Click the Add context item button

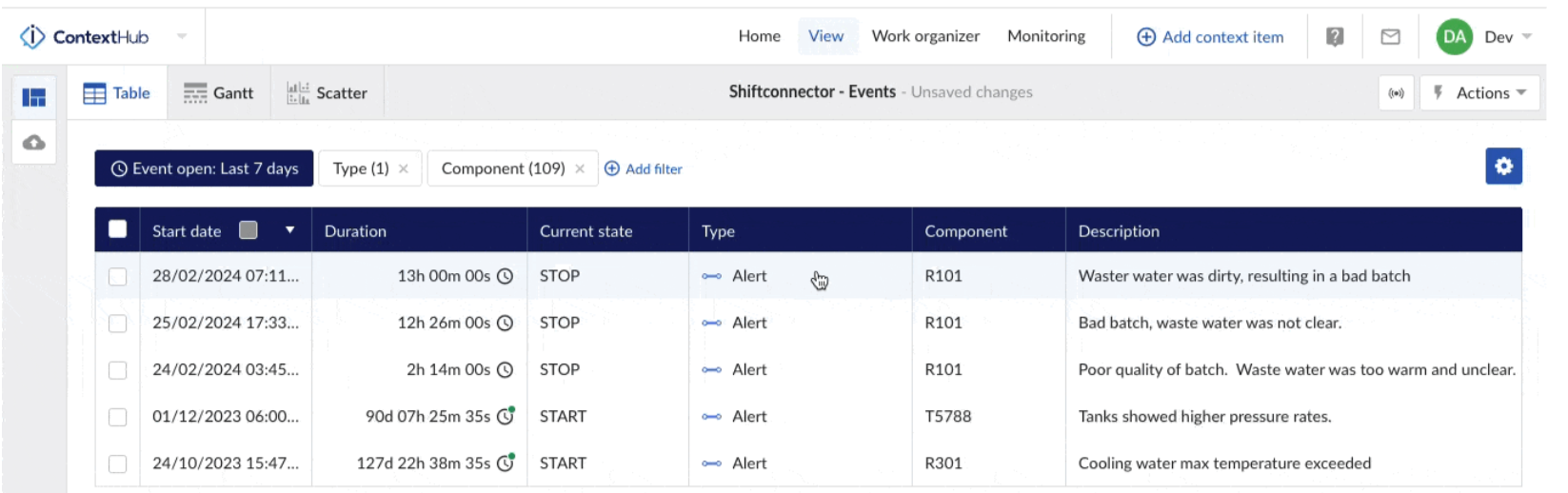tap(1210, 37)
